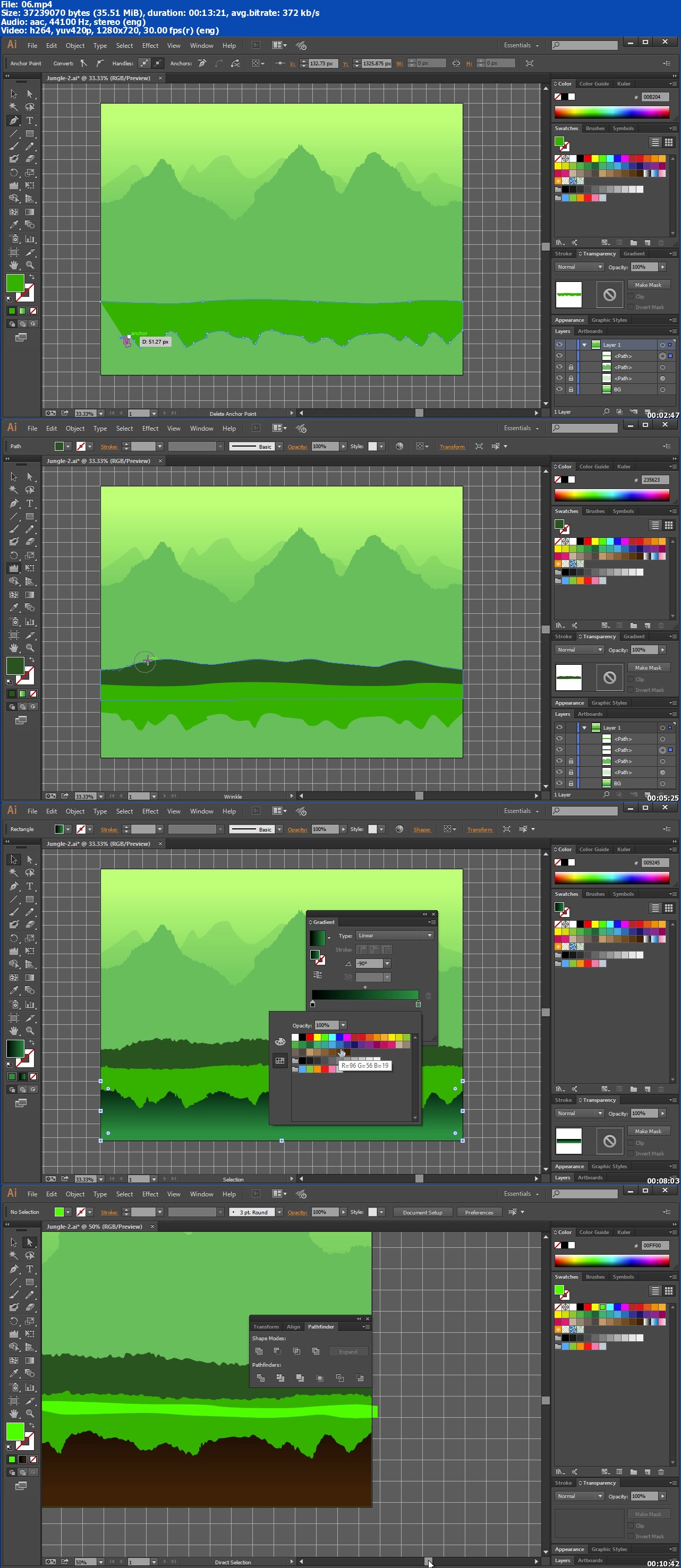
Task: Toggle lock on BG row, 00:02:47 frame
Action: pos(571,389)
